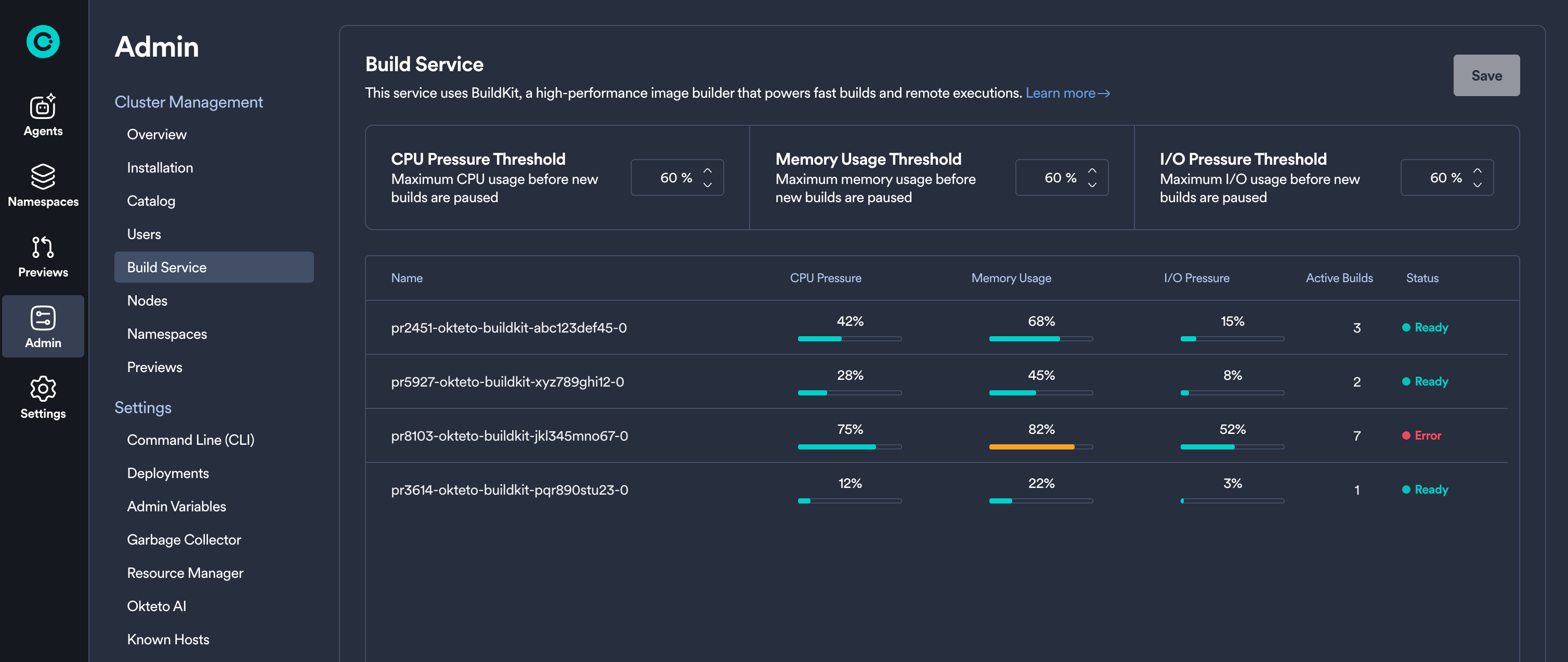Switch to the Nodes section
1568x662 pixels.
(147, 300)
